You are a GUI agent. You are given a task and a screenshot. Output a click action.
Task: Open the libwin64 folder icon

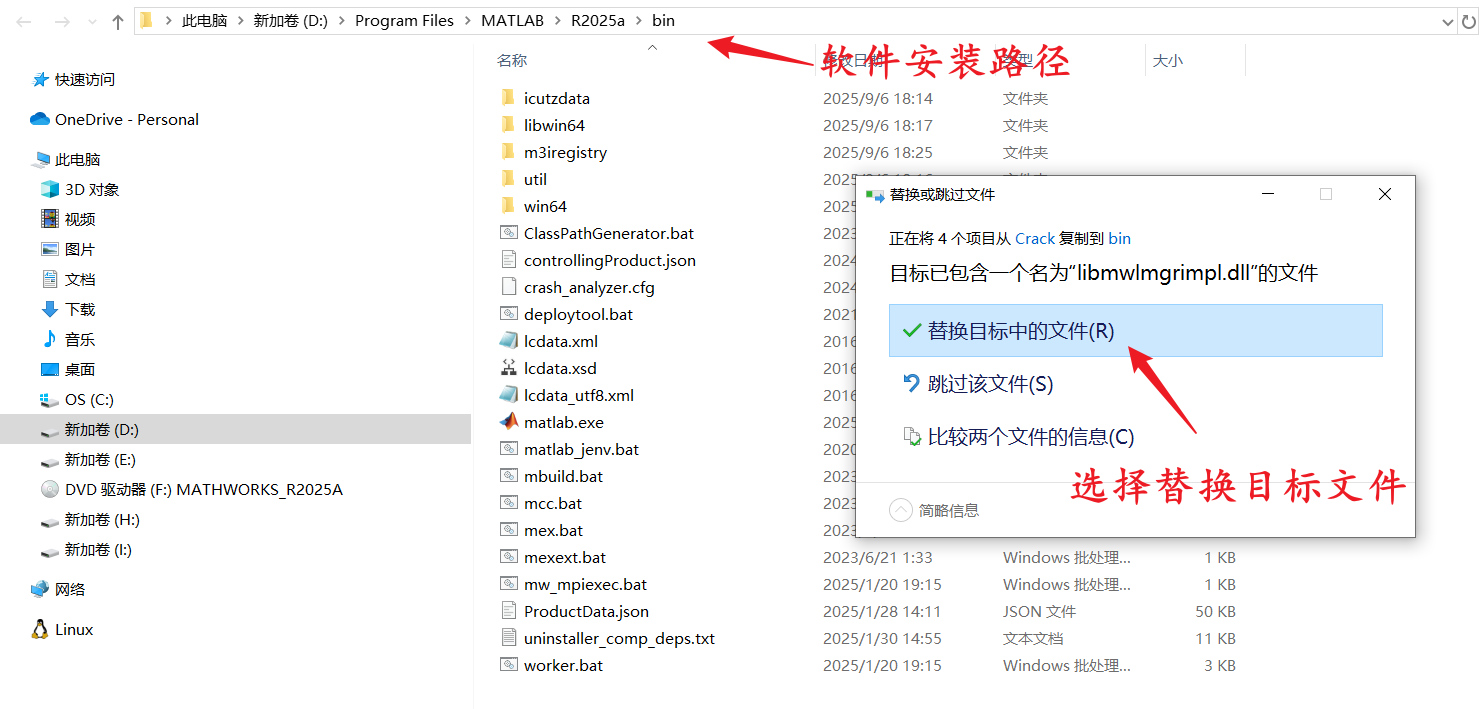coord(508,125)
